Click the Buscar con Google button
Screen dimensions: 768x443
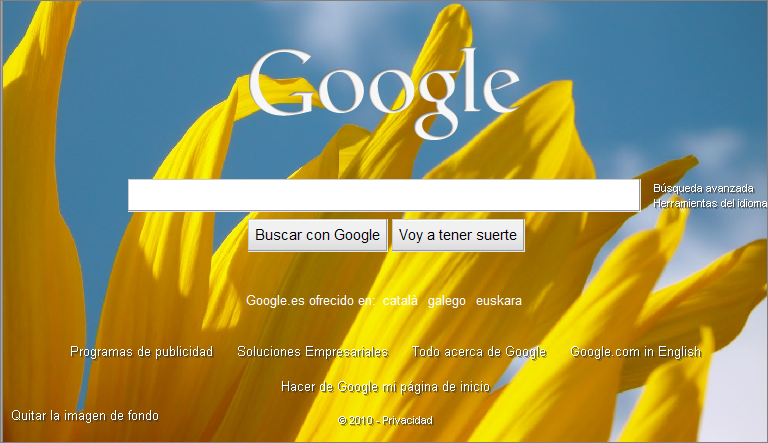coord(317,235)
